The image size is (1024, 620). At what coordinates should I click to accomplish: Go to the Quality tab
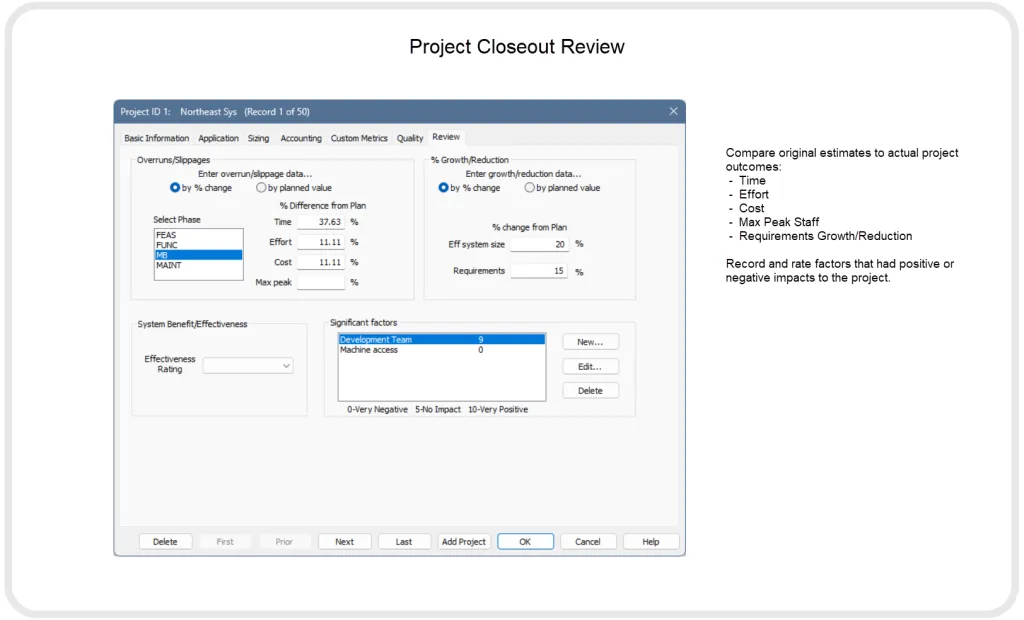pyautogui.click(x=409, y=139)
